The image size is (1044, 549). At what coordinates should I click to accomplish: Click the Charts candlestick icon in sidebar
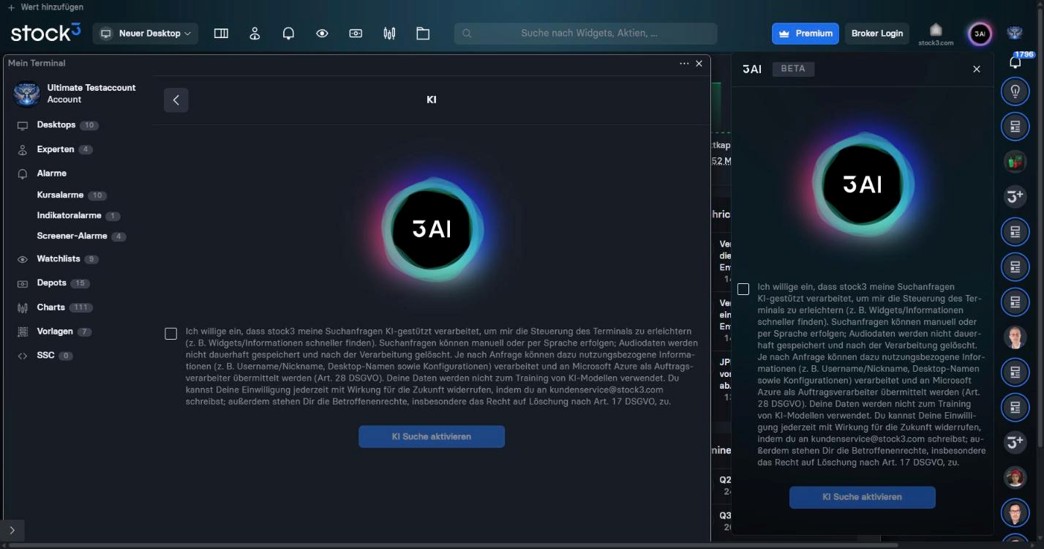point(22,308)
